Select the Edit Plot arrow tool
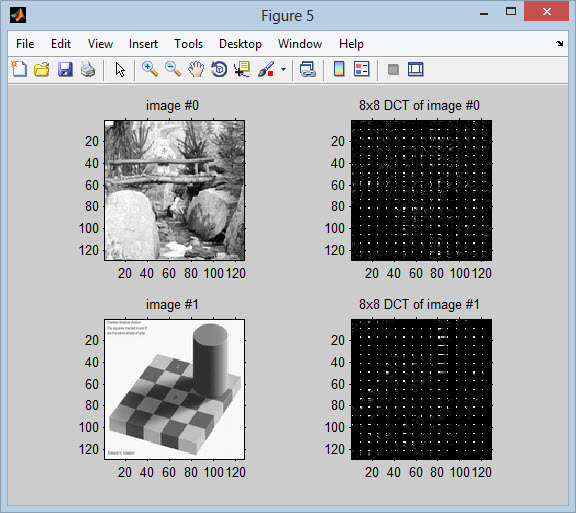 pos(120,69)
